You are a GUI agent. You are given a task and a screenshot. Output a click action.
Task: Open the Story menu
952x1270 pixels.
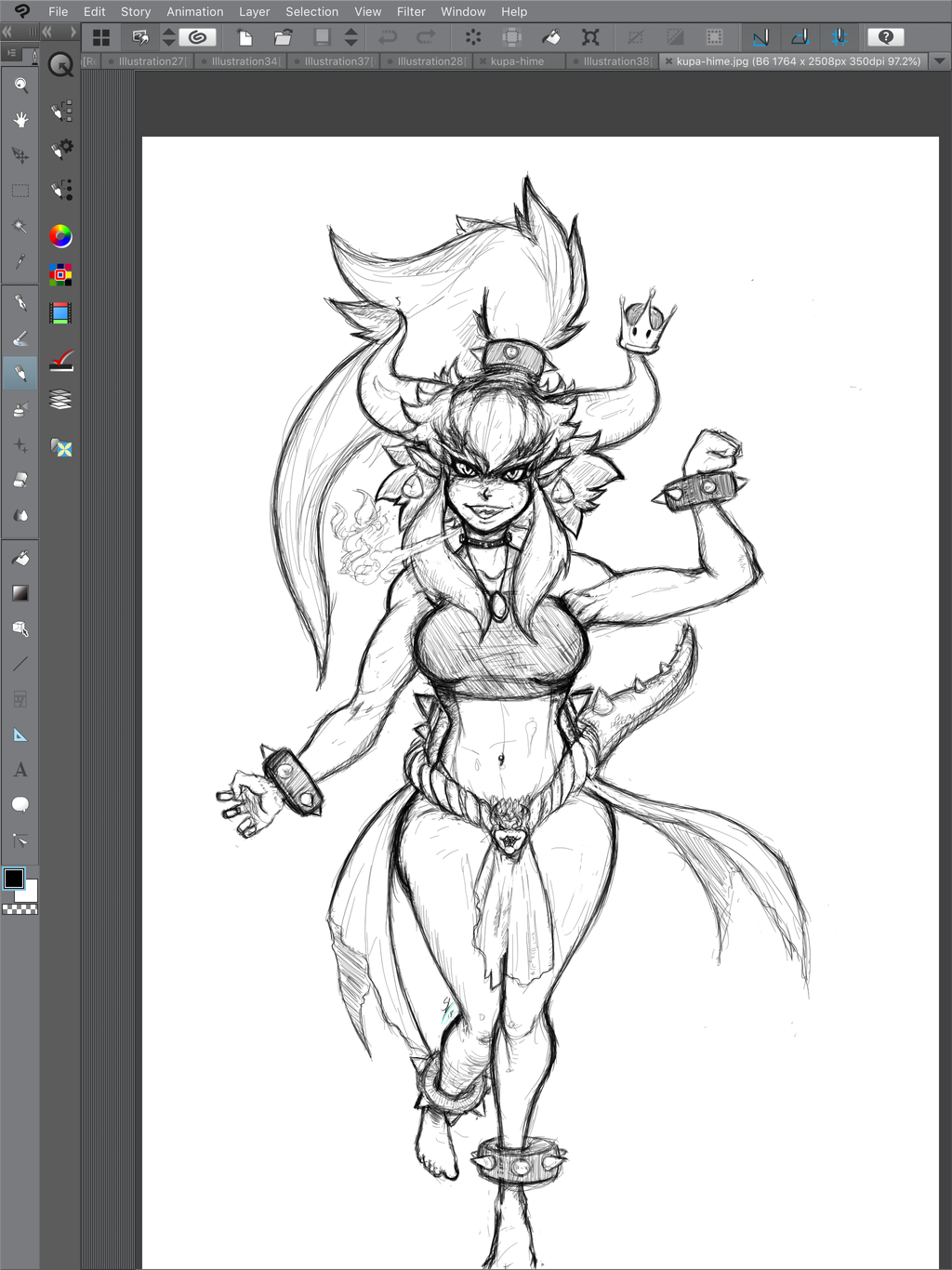click(x=136, y=12)
